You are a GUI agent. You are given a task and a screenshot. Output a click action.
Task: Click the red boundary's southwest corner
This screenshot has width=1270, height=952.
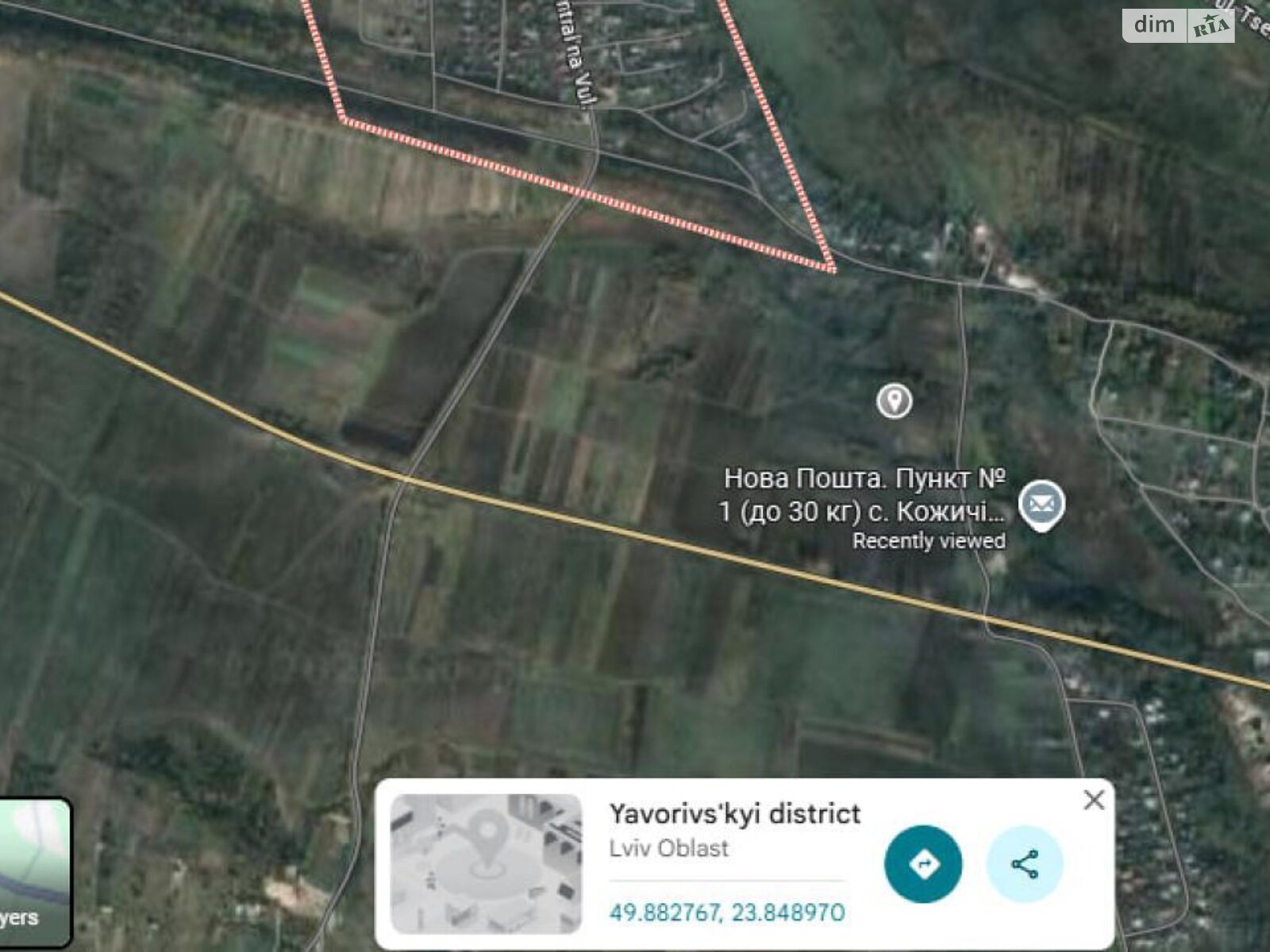coord(344,120)
